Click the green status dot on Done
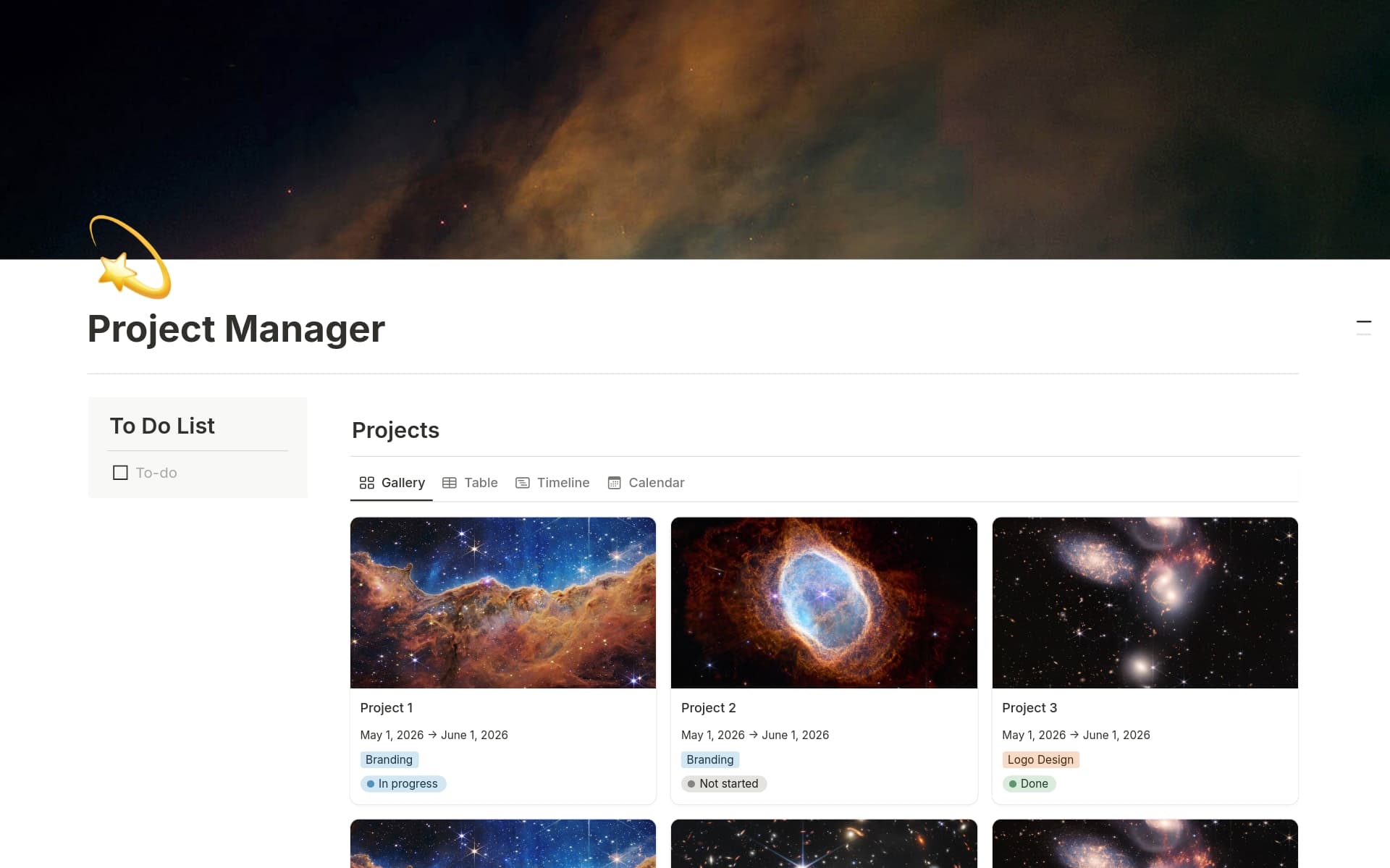1390x868 pixels. (1012, 783)
